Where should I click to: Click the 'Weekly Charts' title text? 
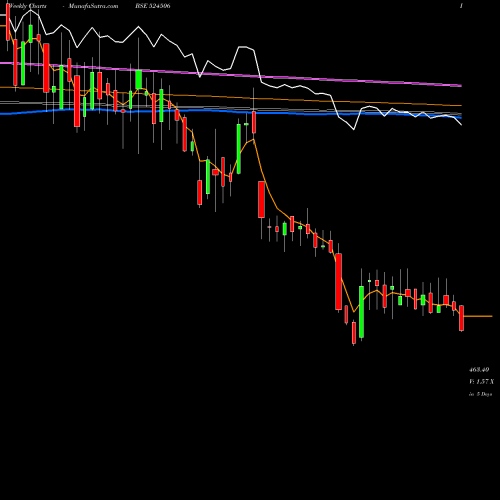click(28, 6)
